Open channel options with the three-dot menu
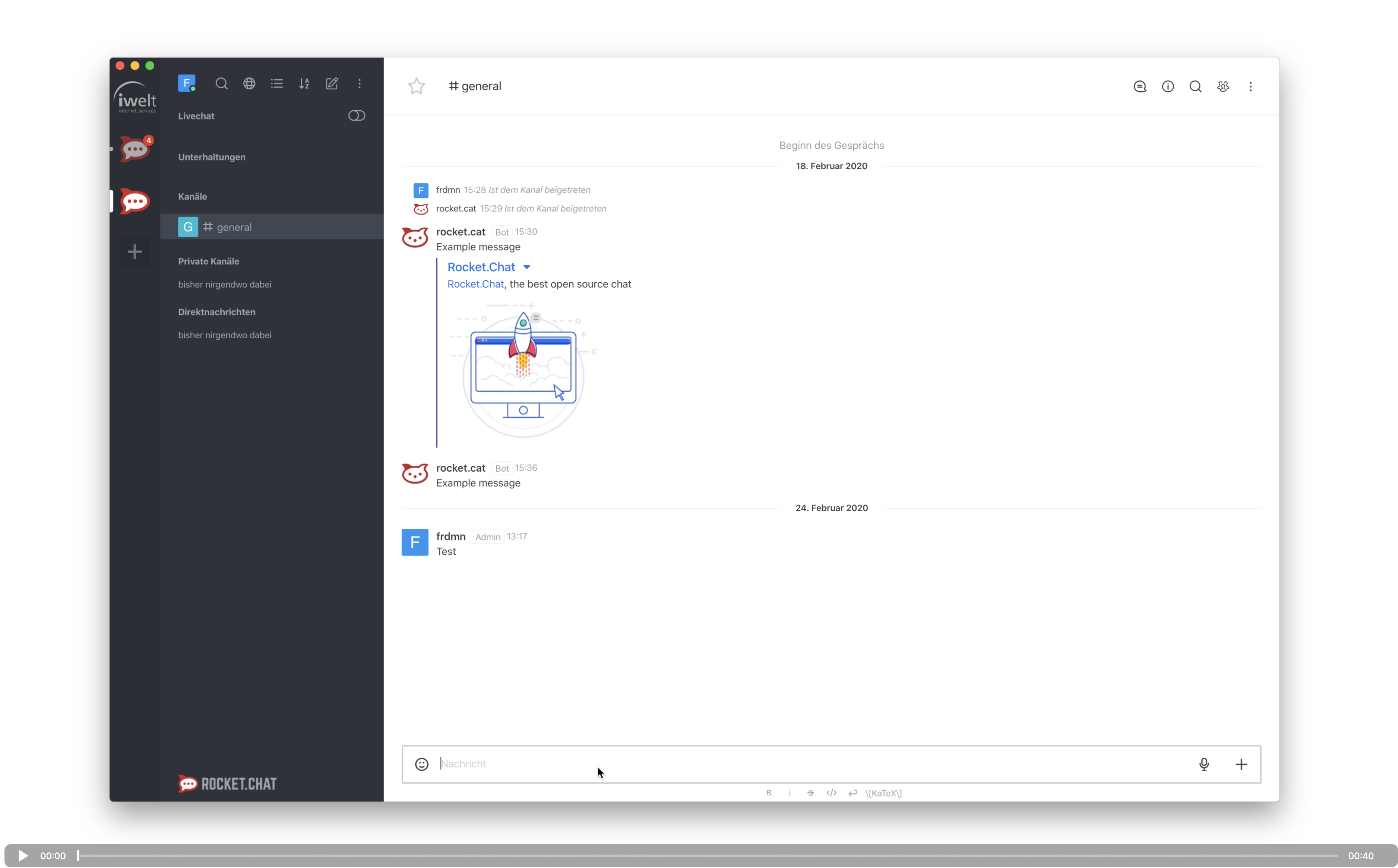Image resolution: width=1398 pixels, height=868 pixels. point(1251,86)
